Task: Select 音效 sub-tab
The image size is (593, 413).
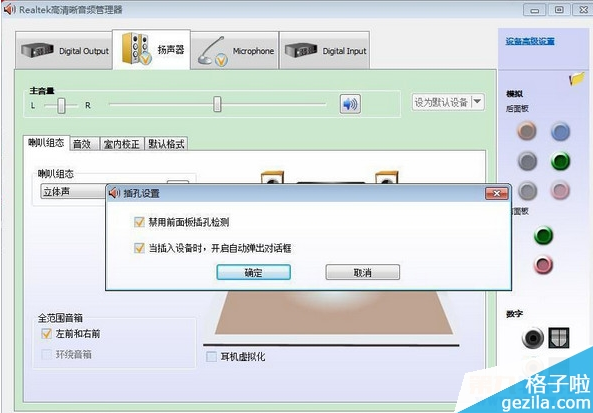Action: [85, 144]
